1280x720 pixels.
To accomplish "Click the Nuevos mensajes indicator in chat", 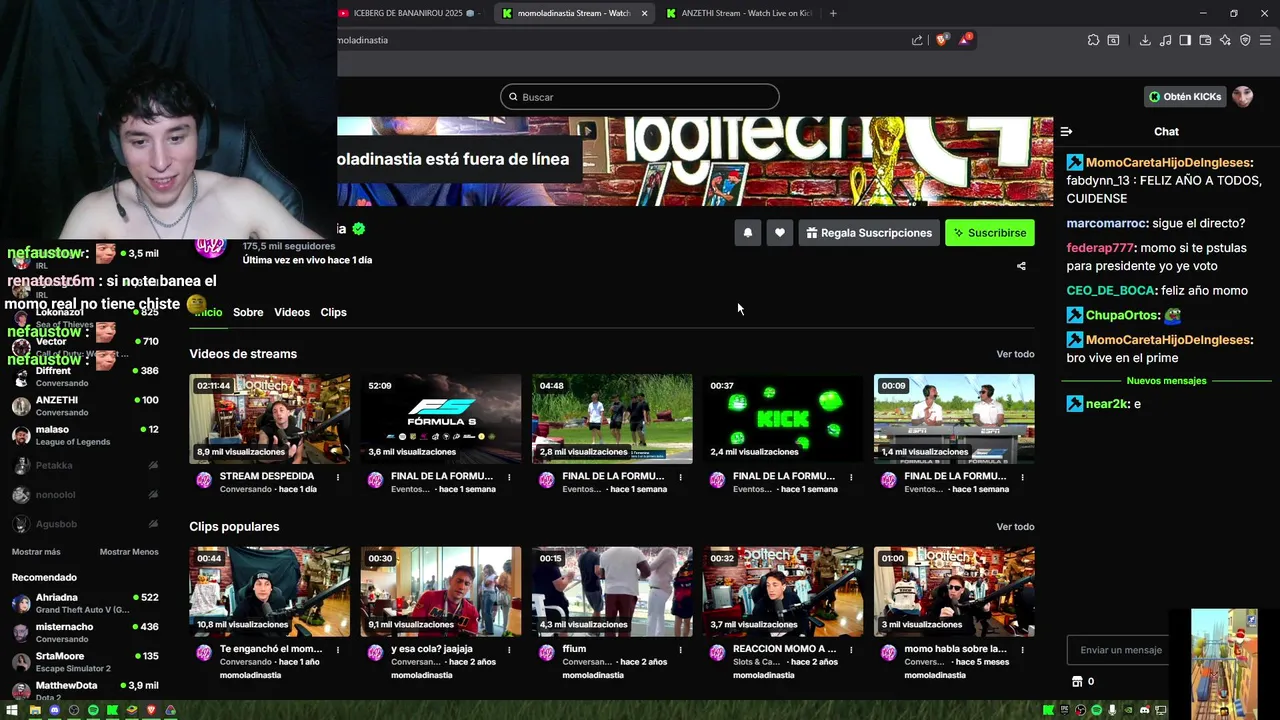I will (x=1166, y=381).
